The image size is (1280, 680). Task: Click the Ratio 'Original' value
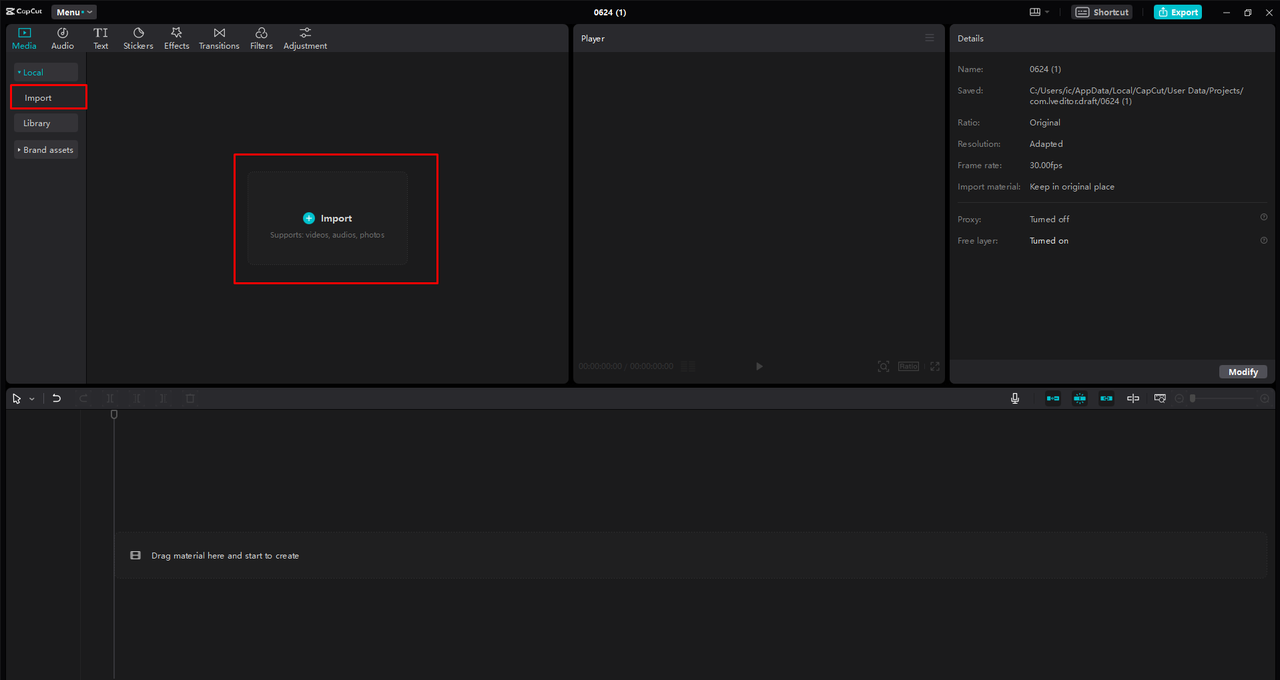[x=1045, y=122]
